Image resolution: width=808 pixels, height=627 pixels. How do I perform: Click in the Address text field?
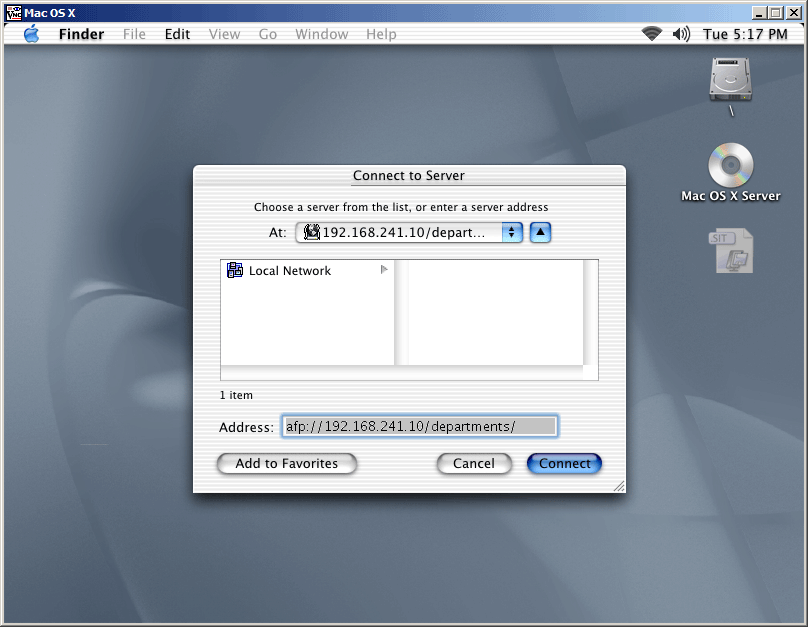[x=418, y=427]
